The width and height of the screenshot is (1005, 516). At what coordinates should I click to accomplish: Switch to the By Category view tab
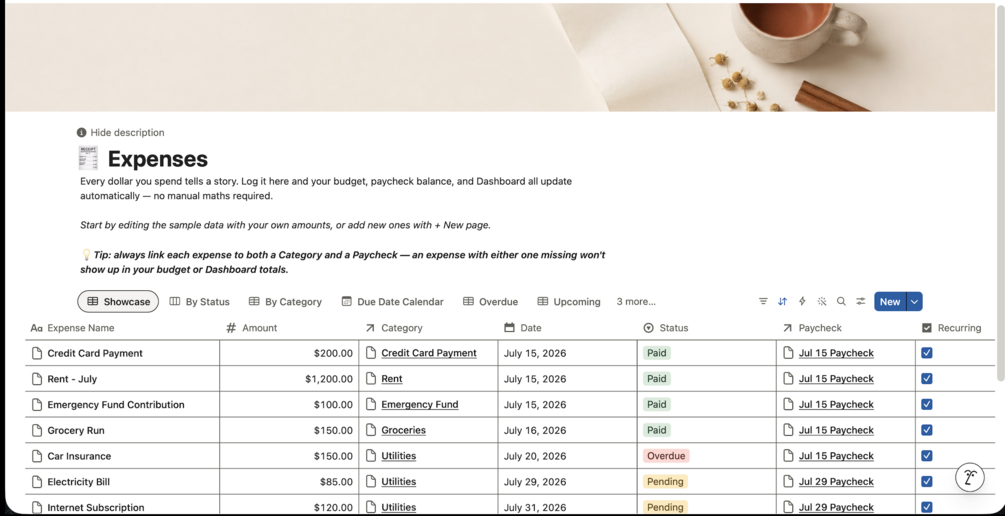click(285, 301)
